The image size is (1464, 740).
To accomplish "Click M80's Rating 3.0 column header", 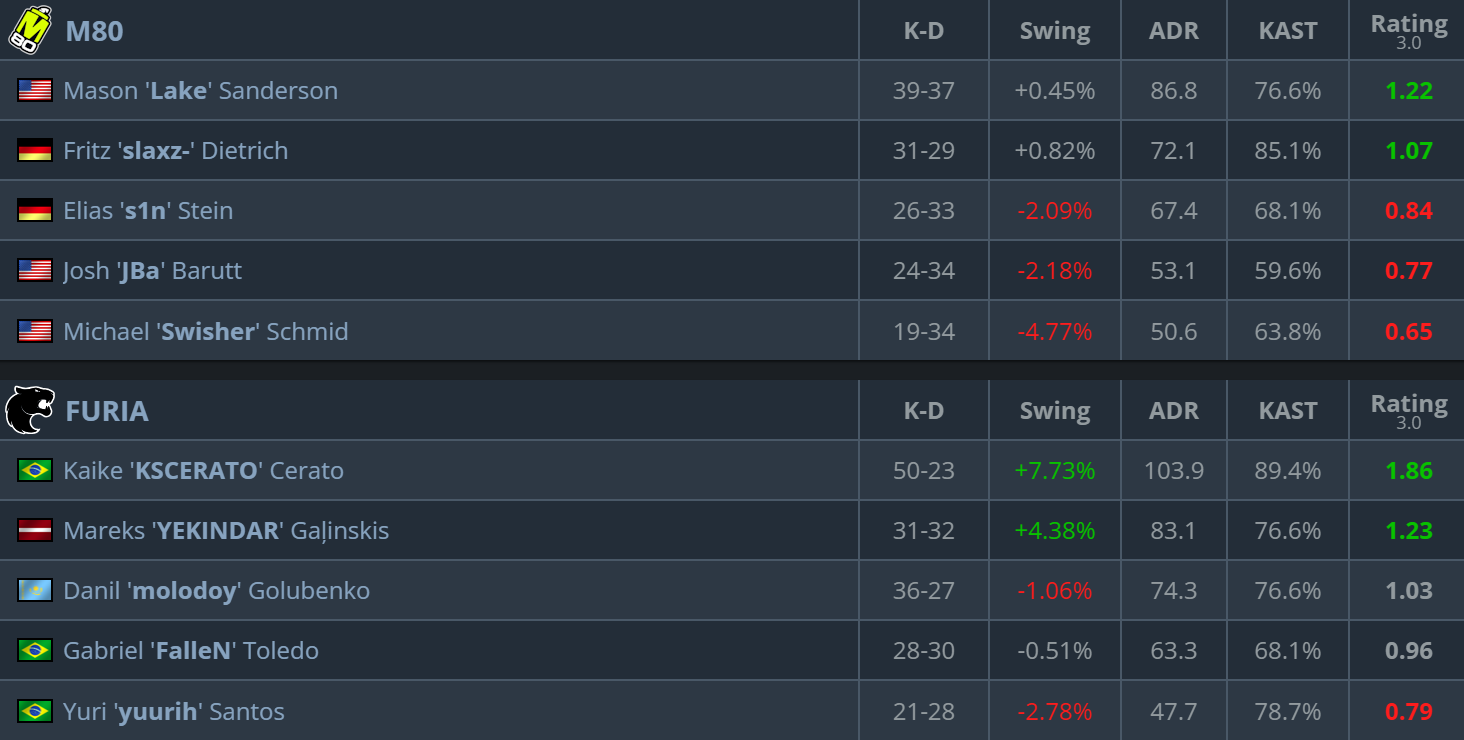I will 1408,31.
